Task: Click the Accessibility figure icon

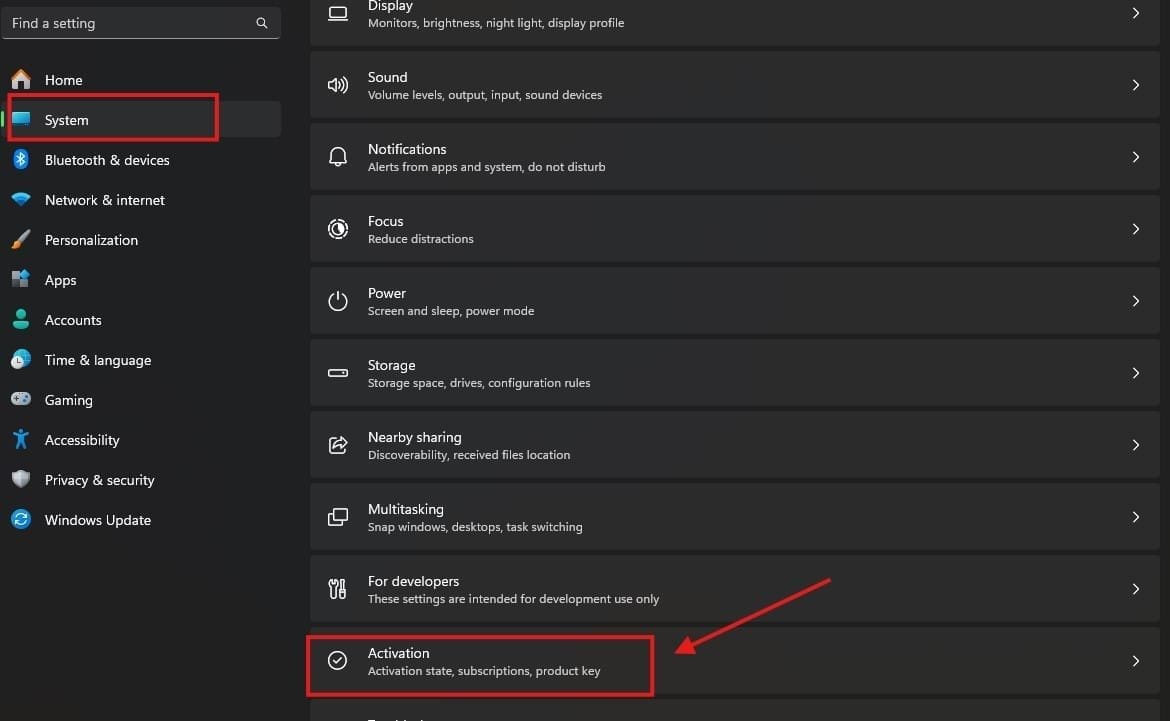Action: [21, 440]
